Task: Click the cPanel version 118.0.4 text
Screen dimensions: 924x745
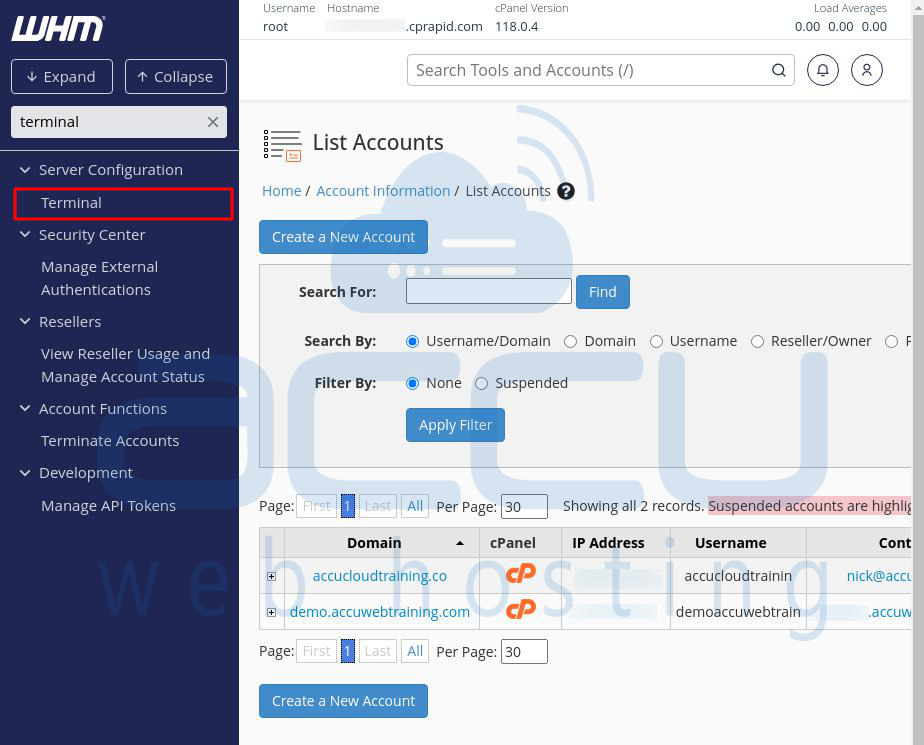Action: tap(517, 27)
